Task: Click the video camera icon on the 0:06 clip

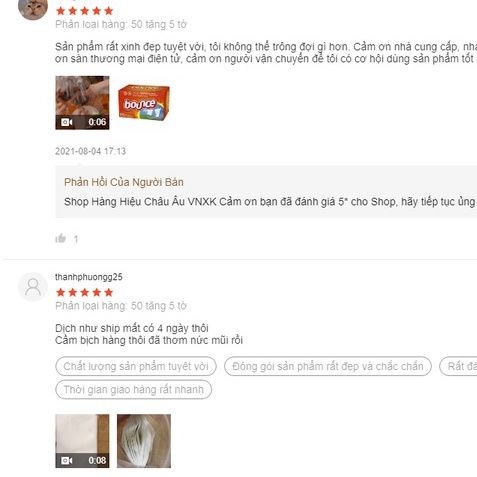Action: point(67,122)
